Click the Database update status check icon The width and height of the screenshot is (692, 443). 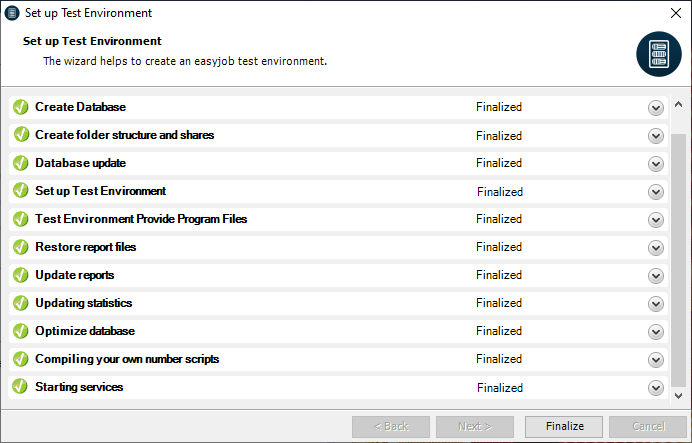[21, 163]
